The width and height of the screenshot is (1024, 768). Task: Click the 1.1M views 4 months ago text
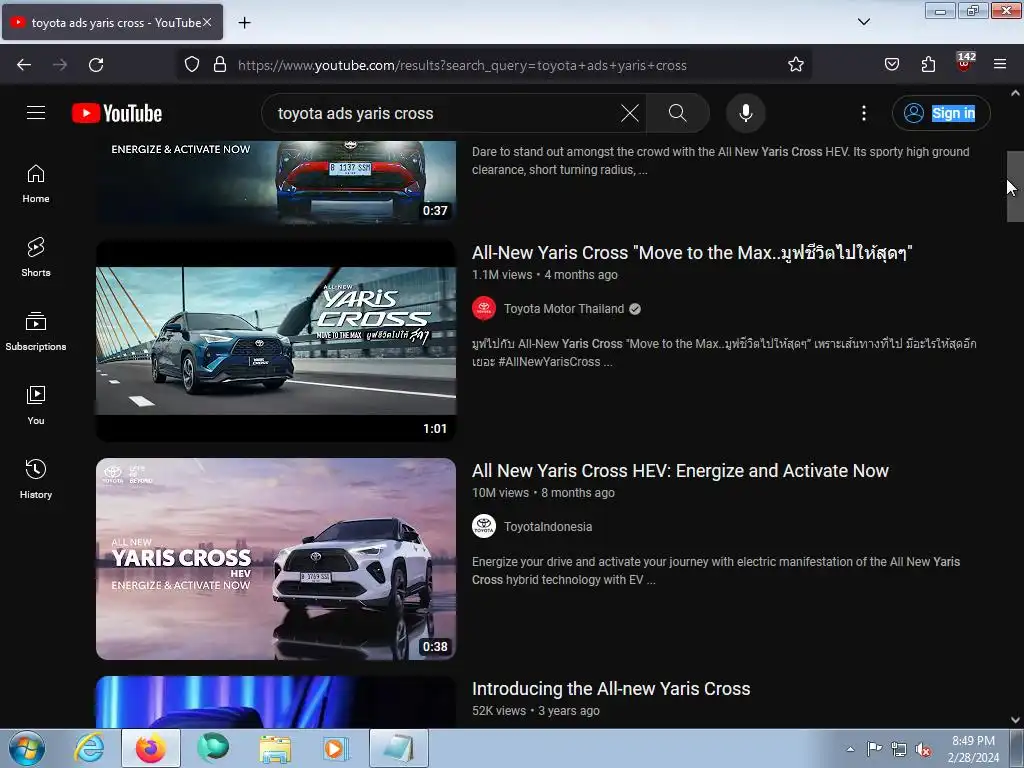coord(545,275)
